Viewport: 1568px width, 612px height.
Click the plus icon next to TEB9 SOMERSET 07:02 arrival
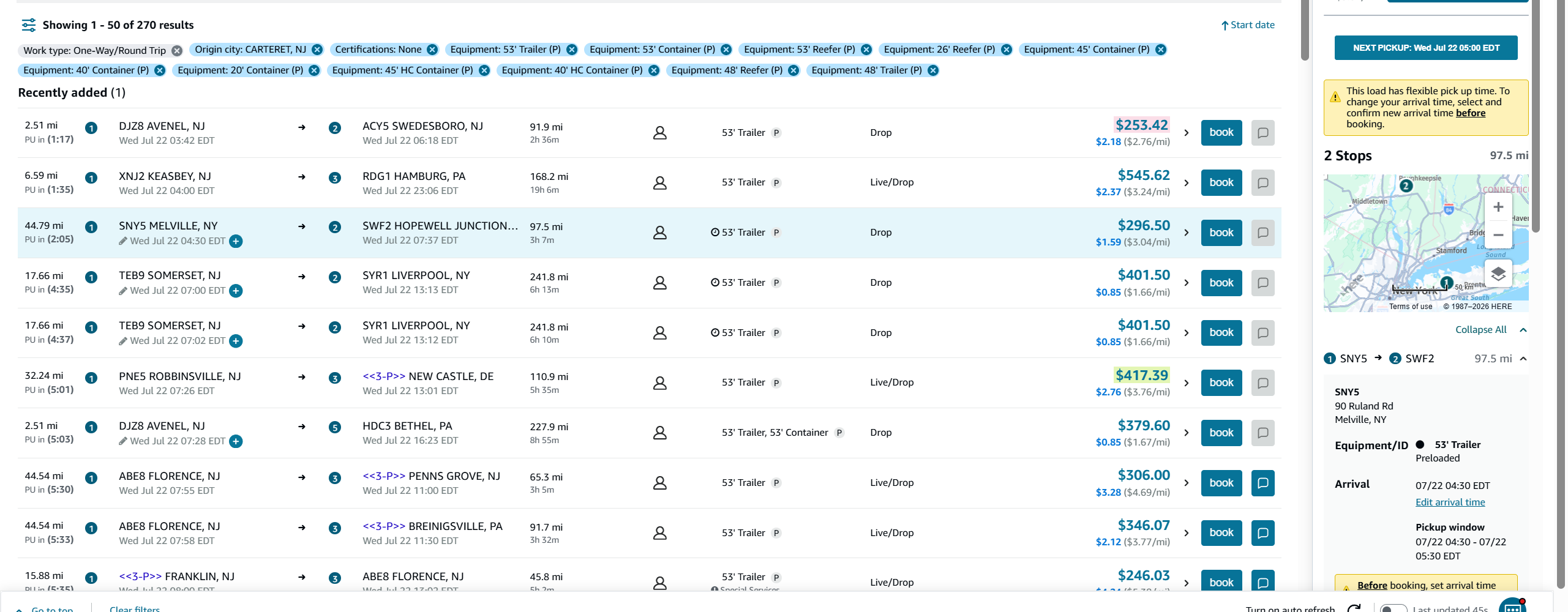coord(236,341)
